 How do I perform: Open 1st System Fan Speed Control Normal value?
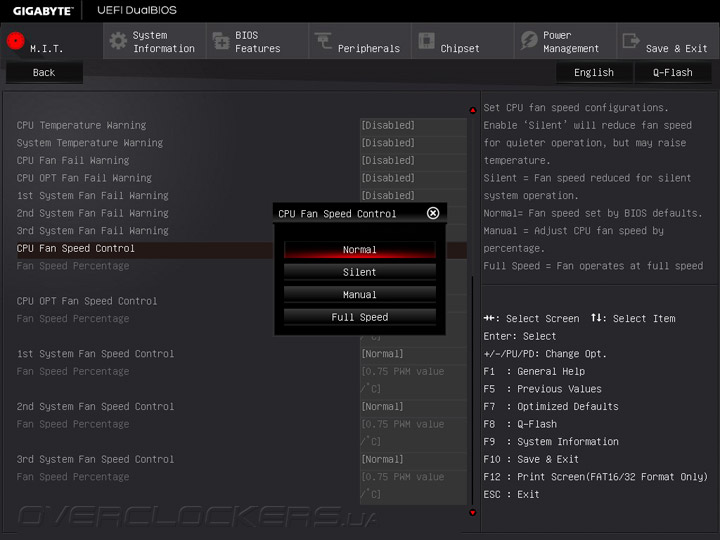(x=413, y=354)
